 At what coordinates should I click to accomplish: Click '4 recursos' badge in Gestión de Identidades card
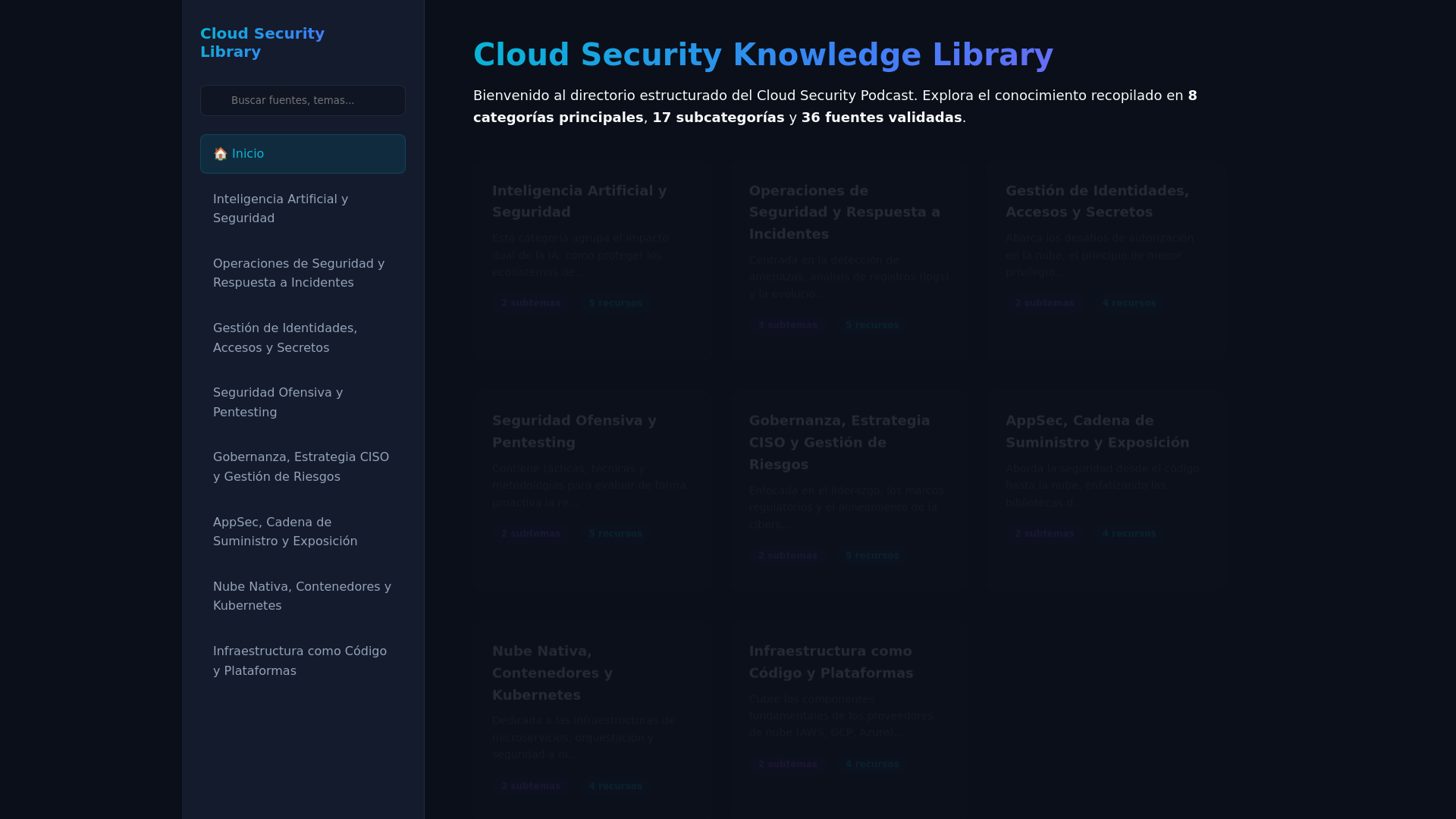(x=1128, y=303)
